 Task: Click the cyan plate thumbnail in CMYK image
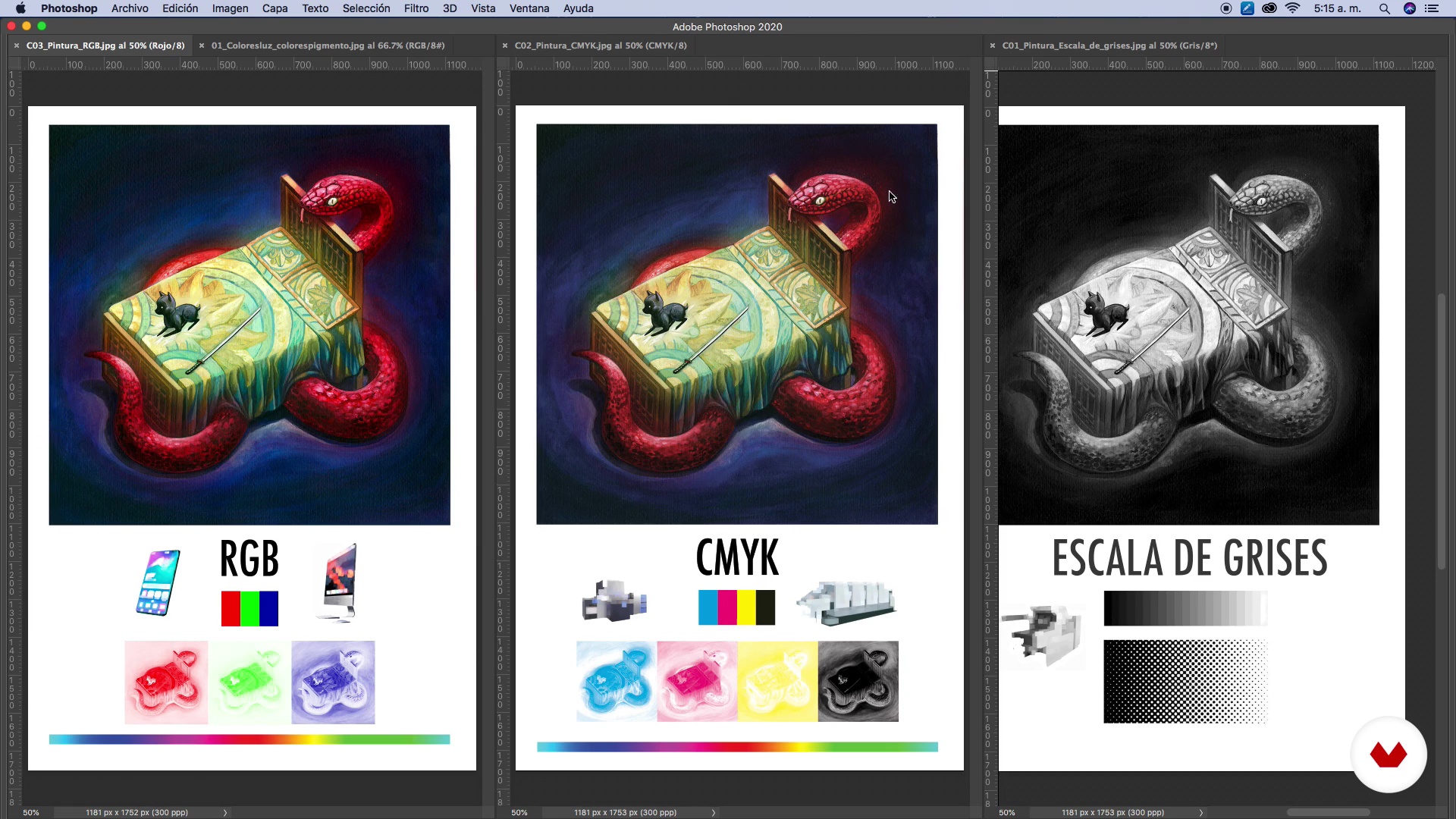coord(617,681)
